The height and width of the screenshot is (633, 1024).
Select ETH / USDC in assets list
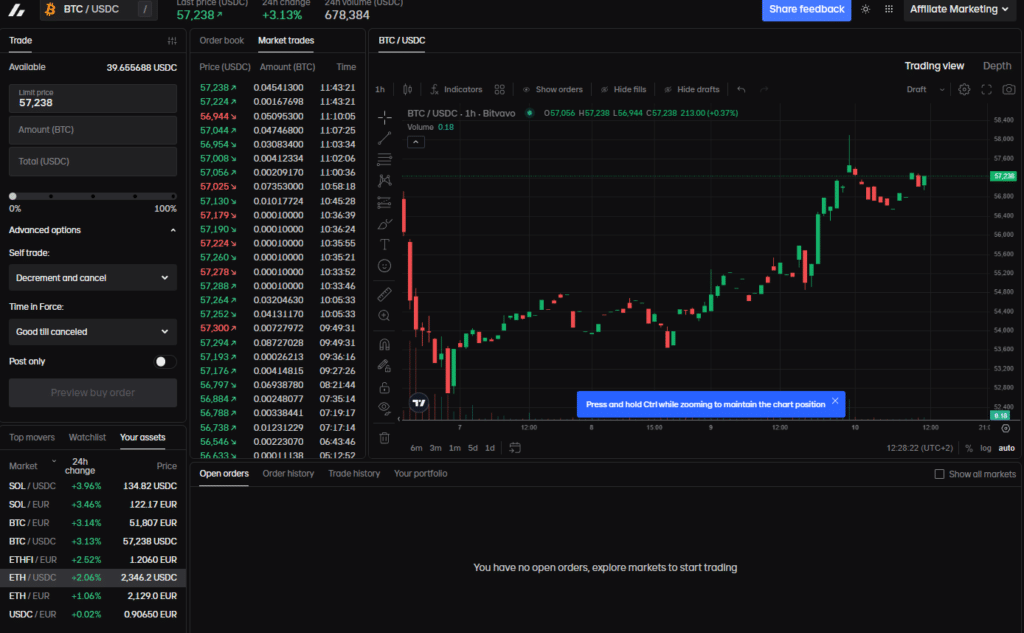click(x=93, y=578)
